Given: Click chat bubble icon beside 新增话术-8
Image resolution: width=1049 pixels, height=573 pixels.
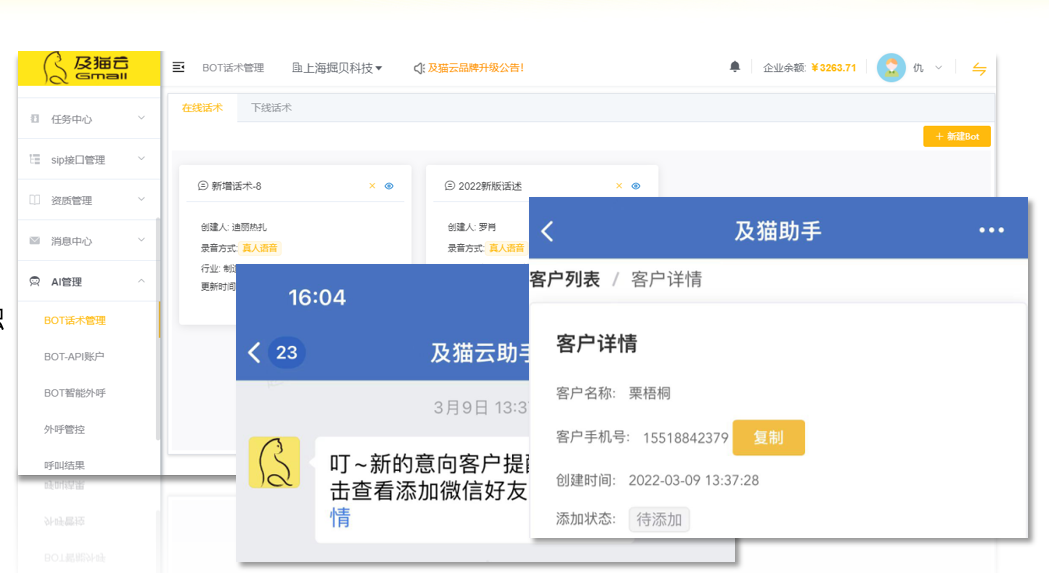Looking at the screenshot, I should point(203,185).
